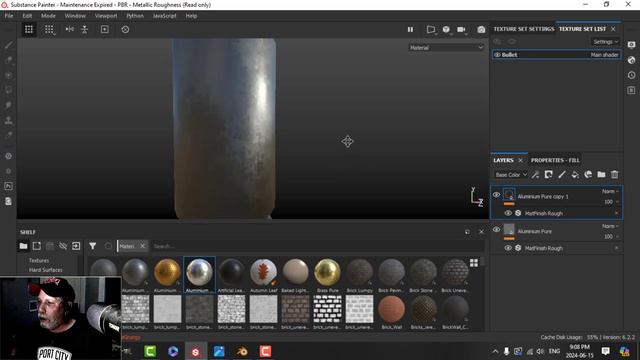Toggle the vertical symmetry icon
Viewport: 640px width, 360px height.
pyautogui.click(x=84, y=29)
